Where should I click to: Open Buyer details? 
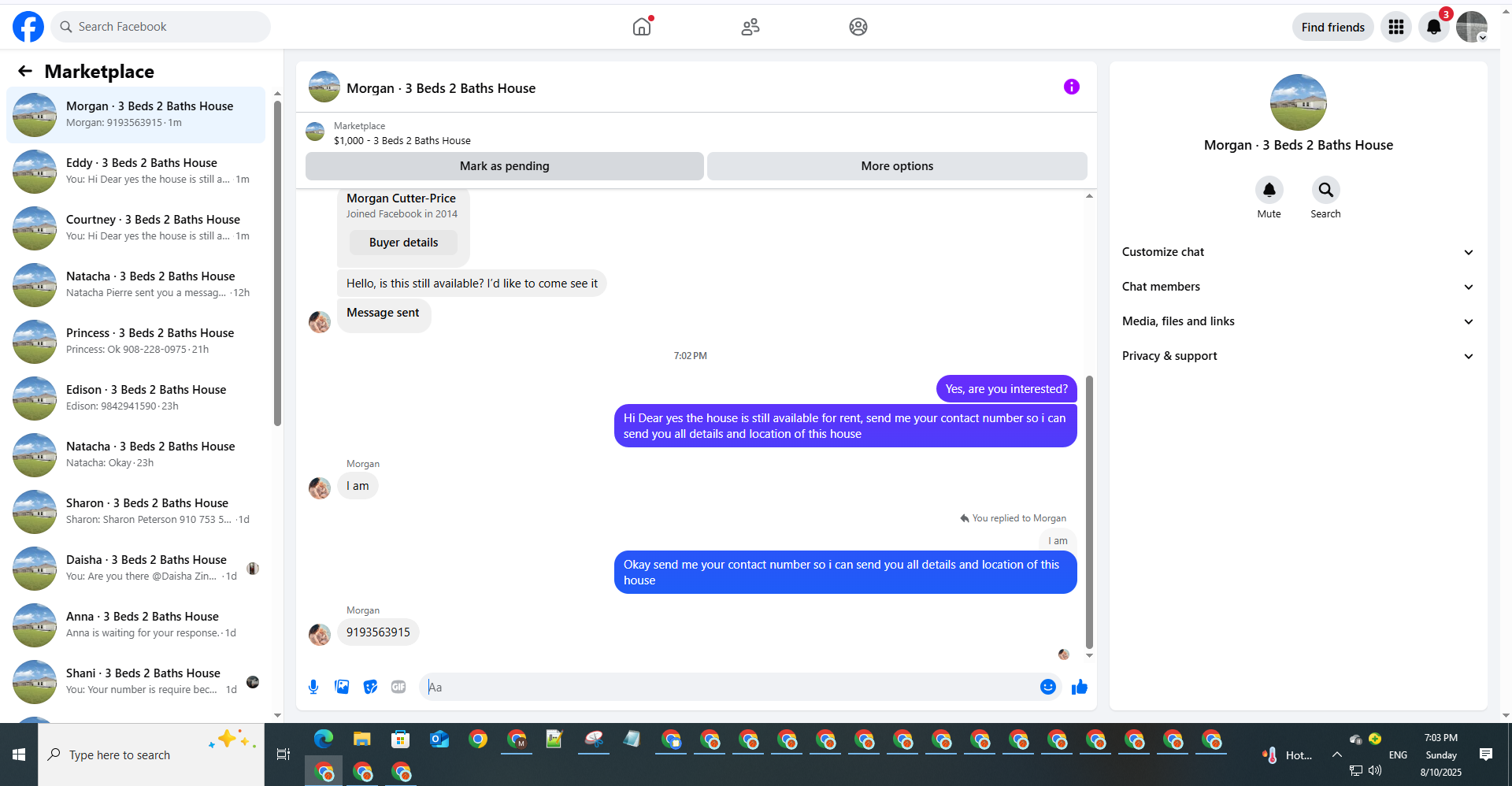(403, 243)
